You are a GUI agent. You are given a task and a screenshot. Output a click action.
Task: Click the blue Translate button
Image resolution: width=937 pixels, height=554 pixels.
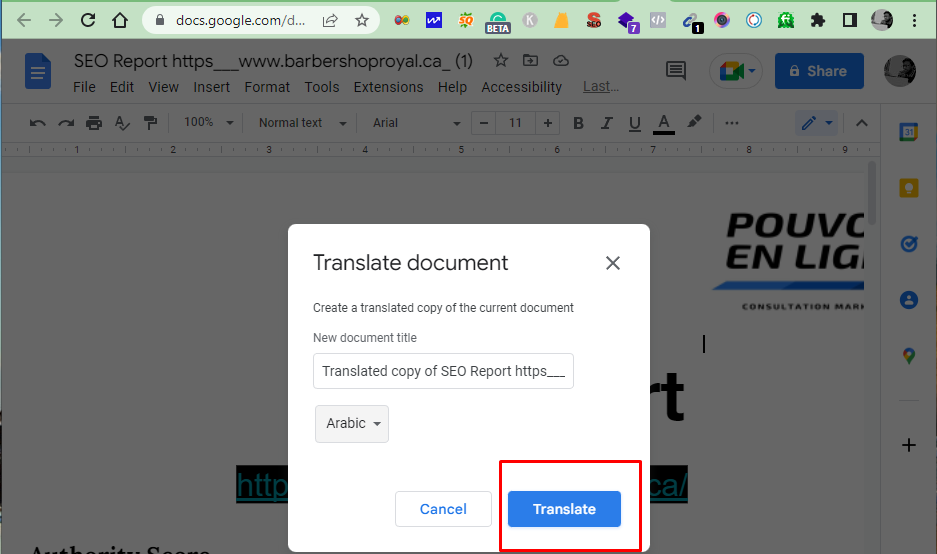[564, 509]
